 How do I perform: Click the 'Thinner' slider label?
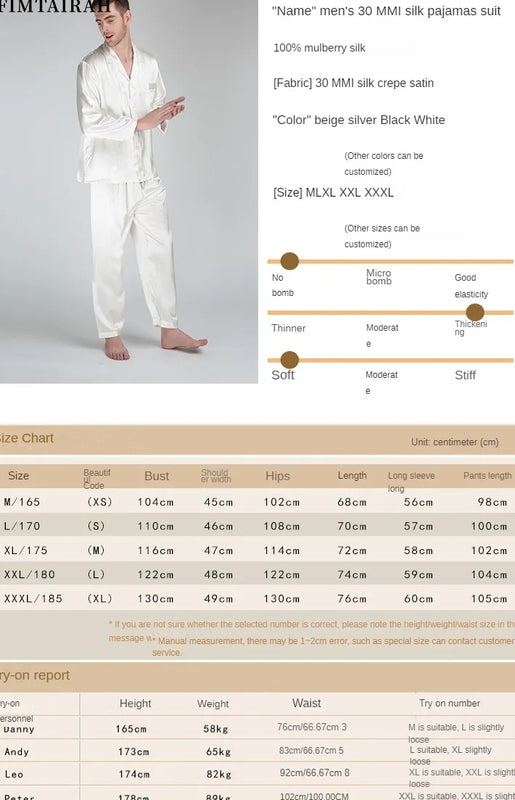288,328
